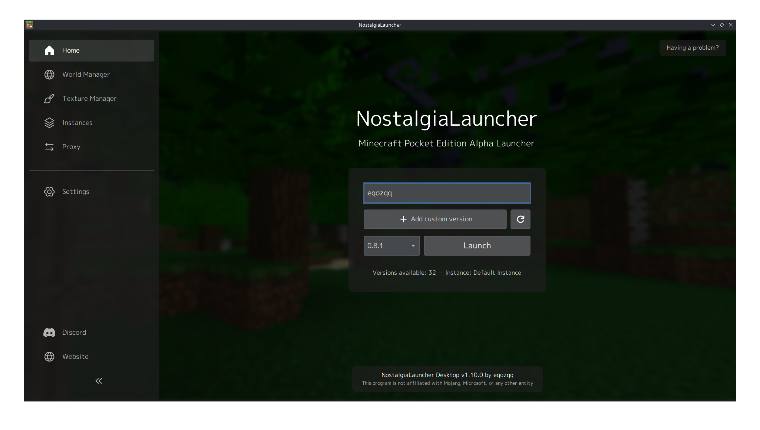Collapse the sidebar with double chevron
This screenshot has width=760, height=430.
pos(99,381)
